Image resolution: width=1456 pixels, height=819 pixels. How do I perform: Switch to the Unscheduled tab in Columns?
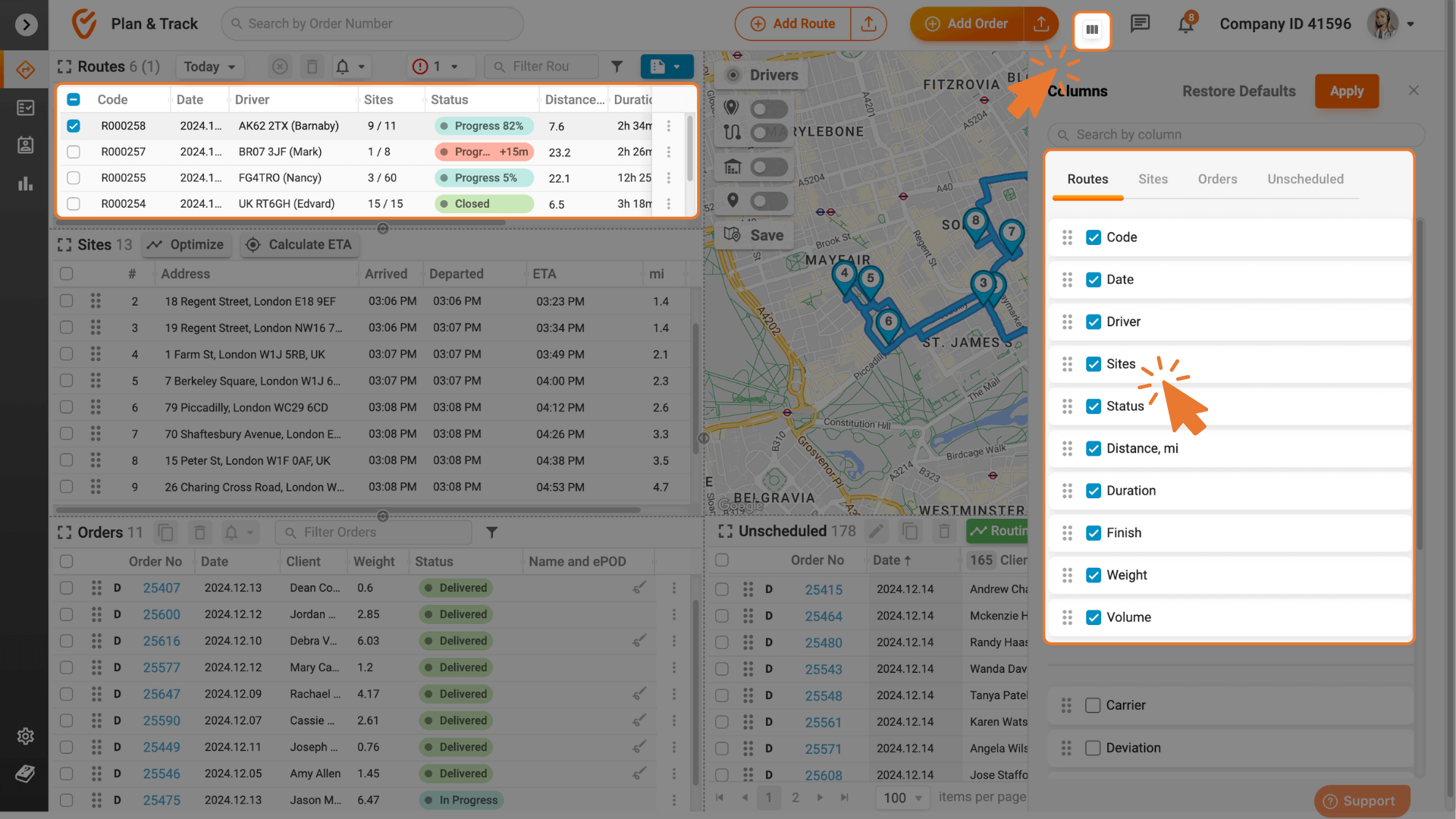coord(1304,178)
